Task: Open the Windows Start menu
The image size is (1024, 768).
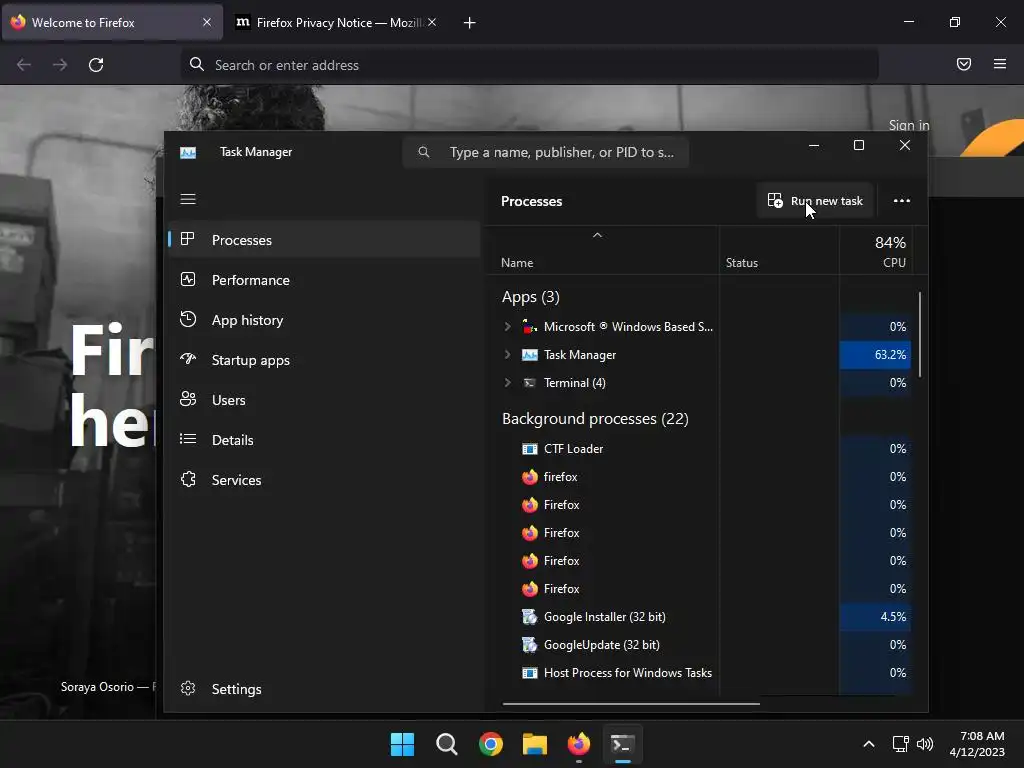Action: point(402,744)
